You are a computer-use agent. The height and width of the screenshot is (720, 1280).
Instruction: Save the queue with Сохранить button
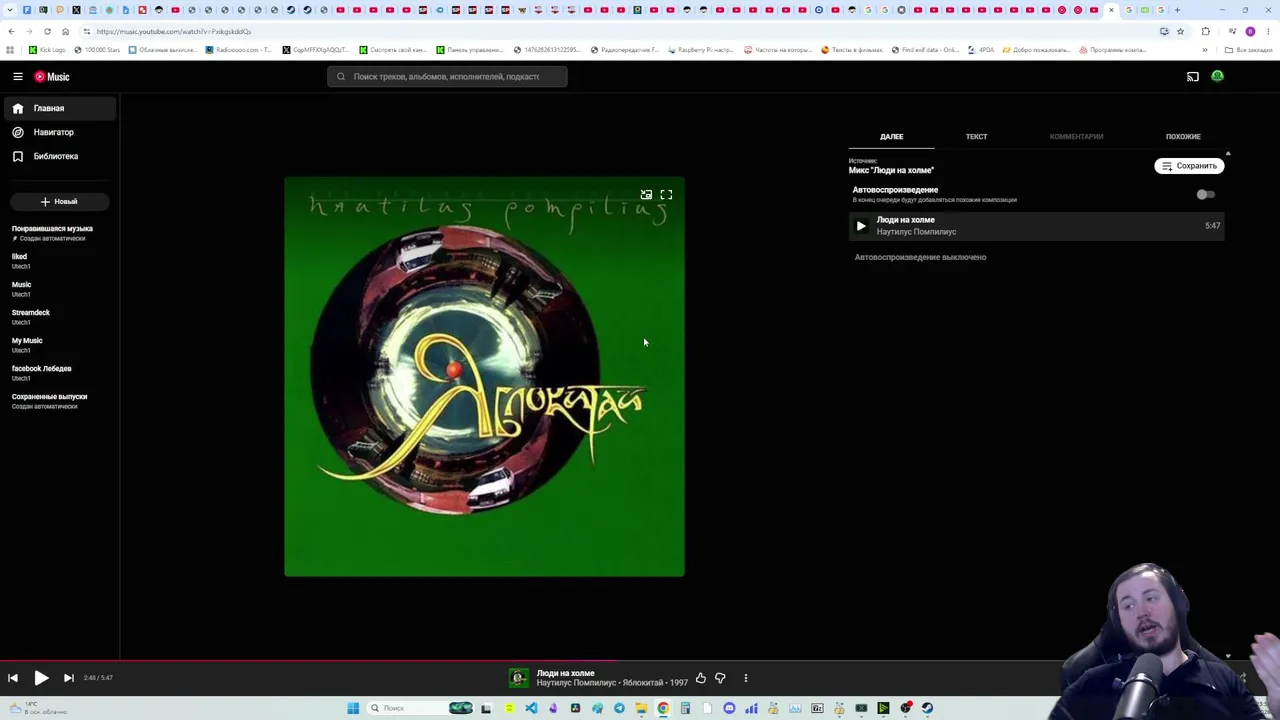[1189, 166]
